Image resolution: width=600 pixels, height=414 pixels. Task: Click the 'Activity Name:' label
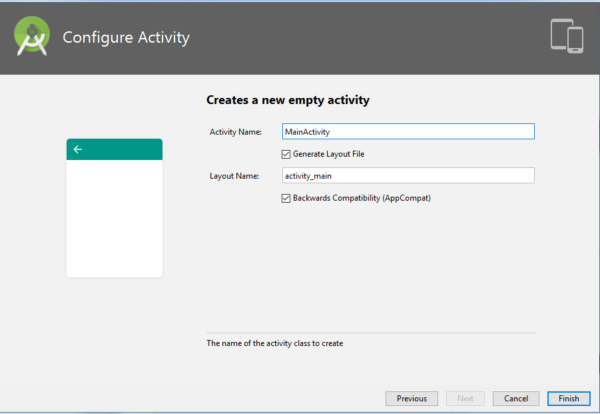[x=235, y=132]
